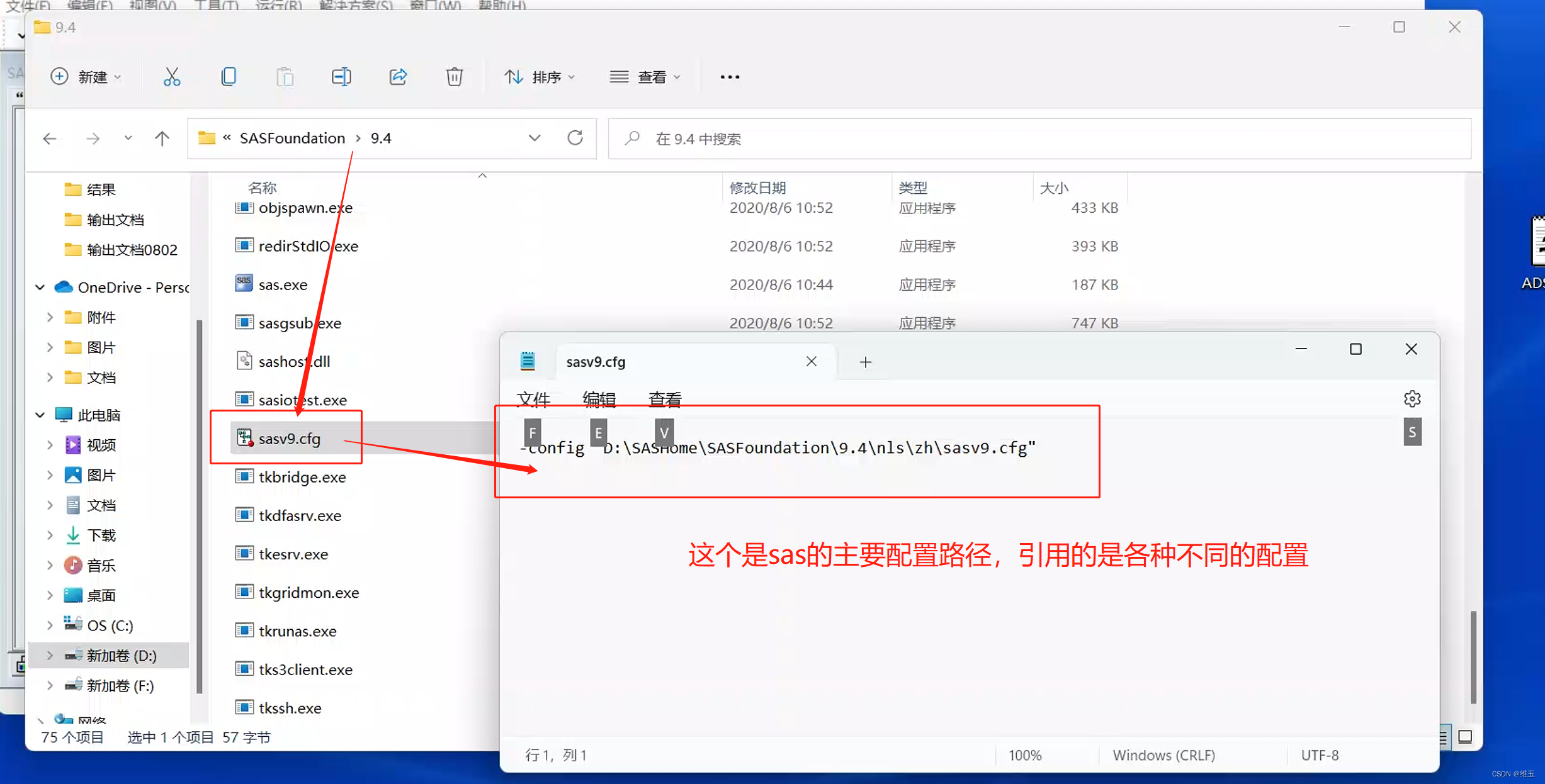1545x784 pixels.
Task: Refresh the 9.4 folder view
Action: [575, 138]
